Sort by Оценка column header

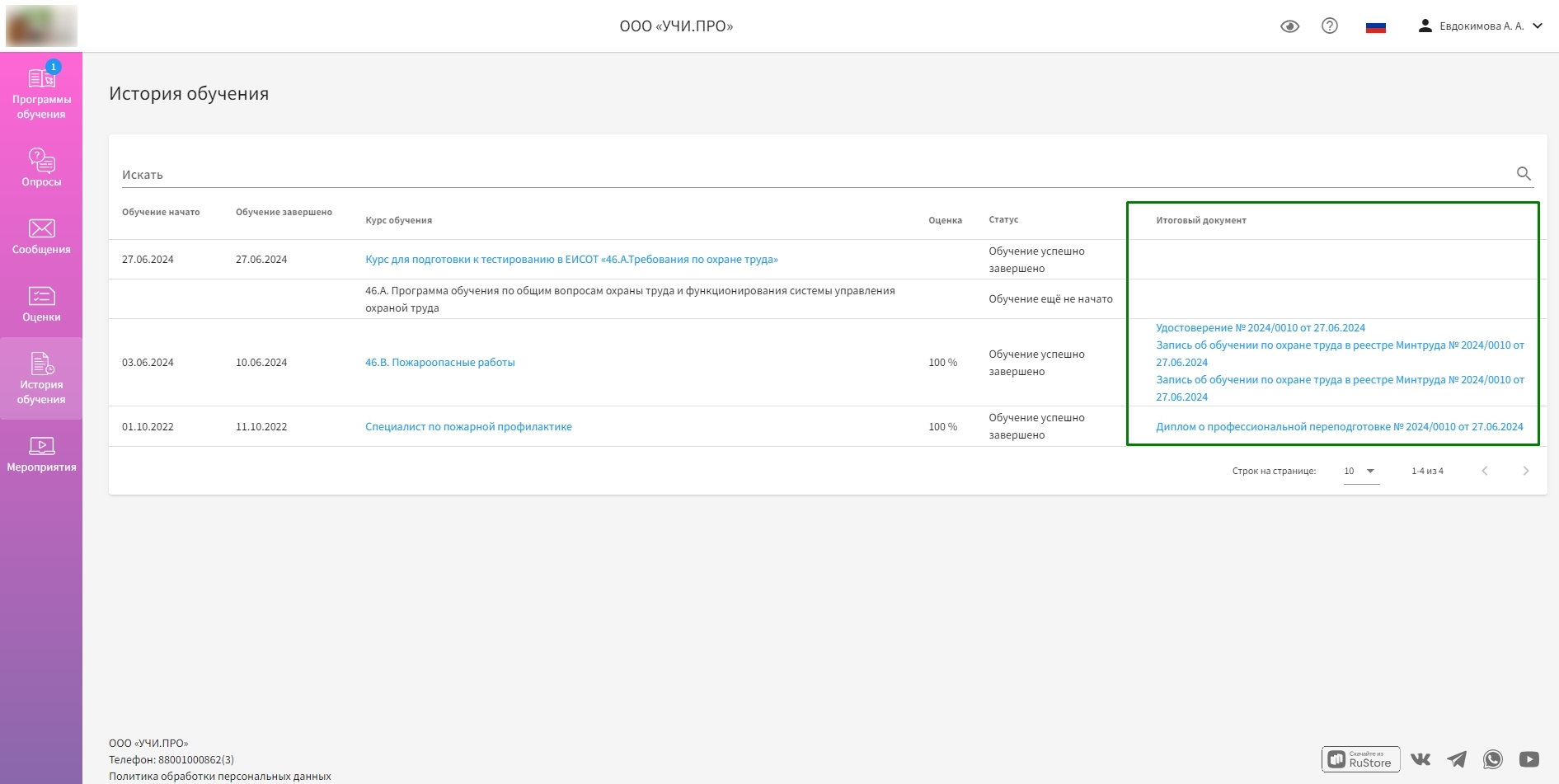tap(945, 220)
